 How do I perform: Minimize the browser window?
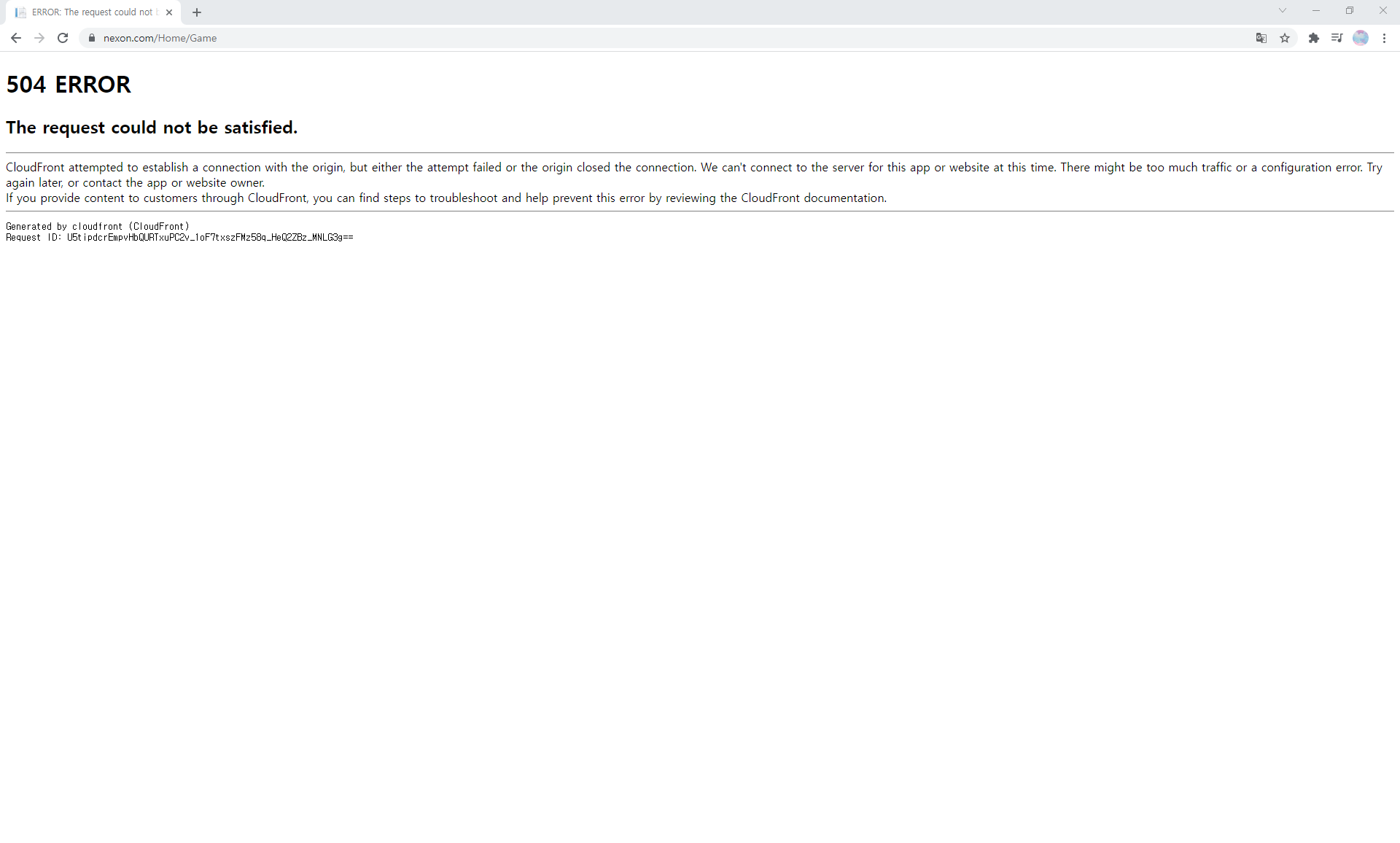coord(1316,11)
